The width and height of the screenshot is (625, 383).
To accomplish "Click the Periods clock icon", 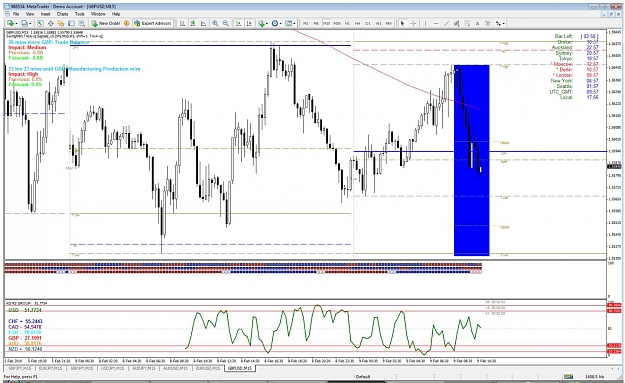I will click(x=275, y=23).
